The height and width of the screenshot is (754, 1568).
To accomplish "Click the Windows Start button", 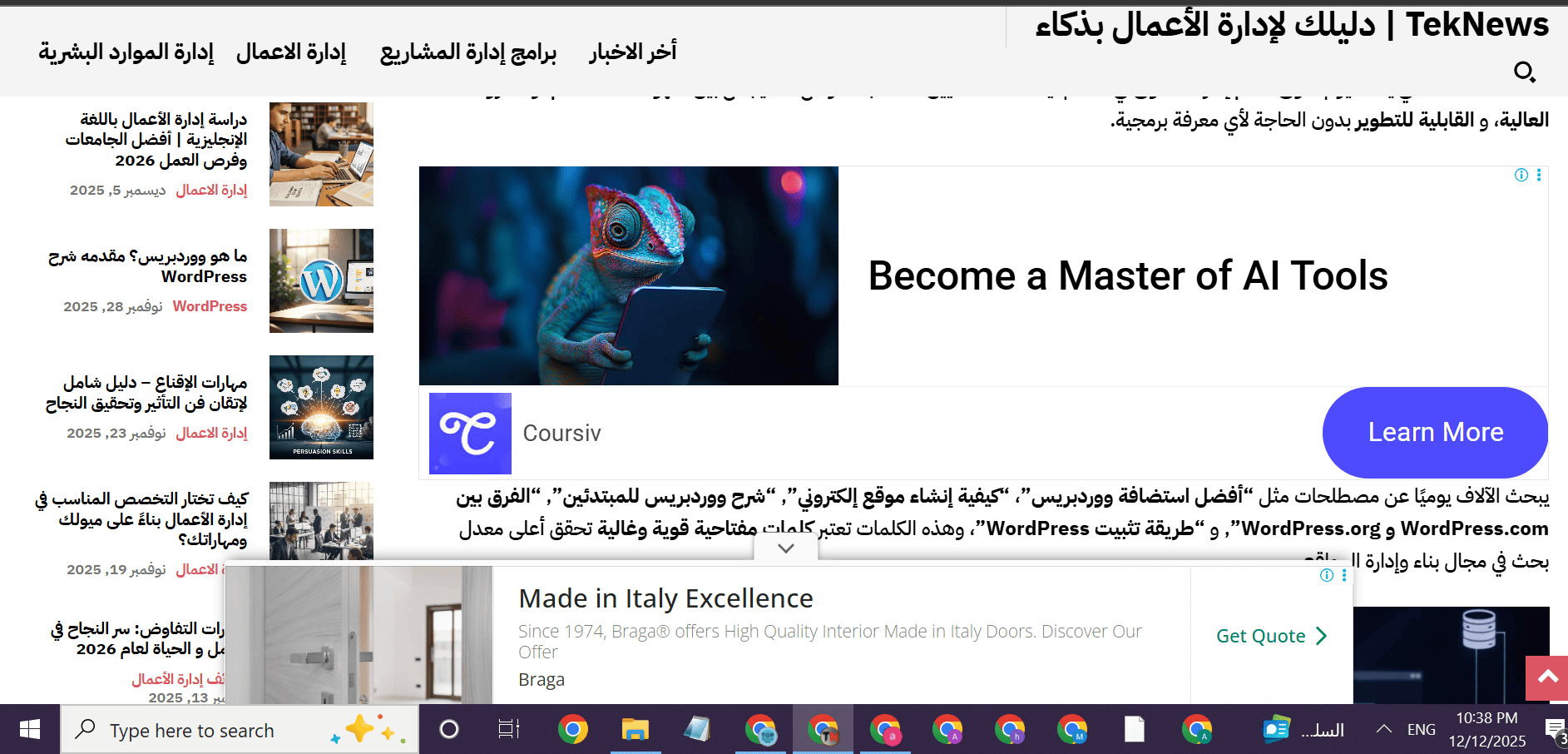I will point(30,730).
